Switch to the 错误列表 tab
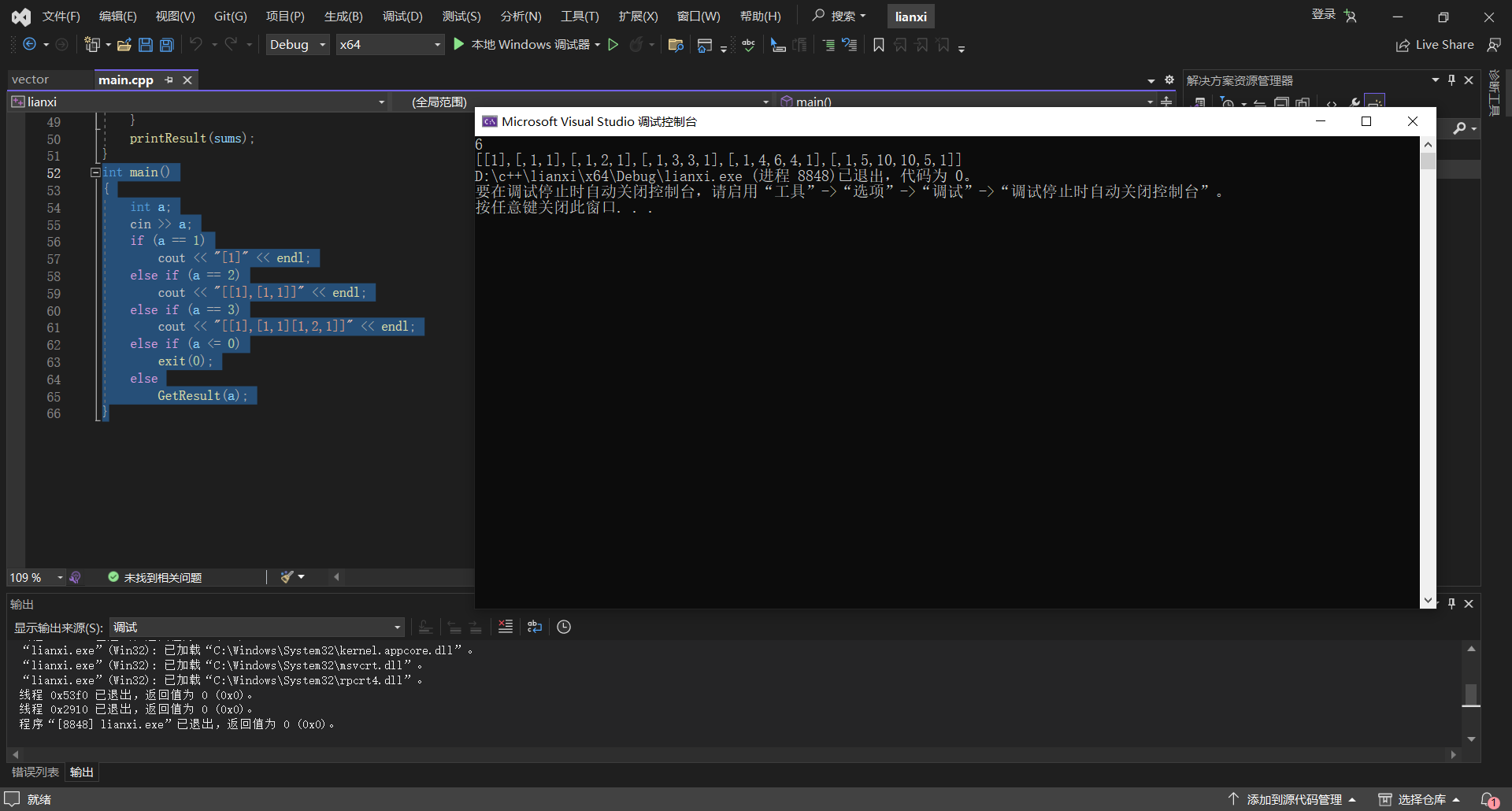The height and width of the screenshot is (811, 1512). click(x=35, y=772)
